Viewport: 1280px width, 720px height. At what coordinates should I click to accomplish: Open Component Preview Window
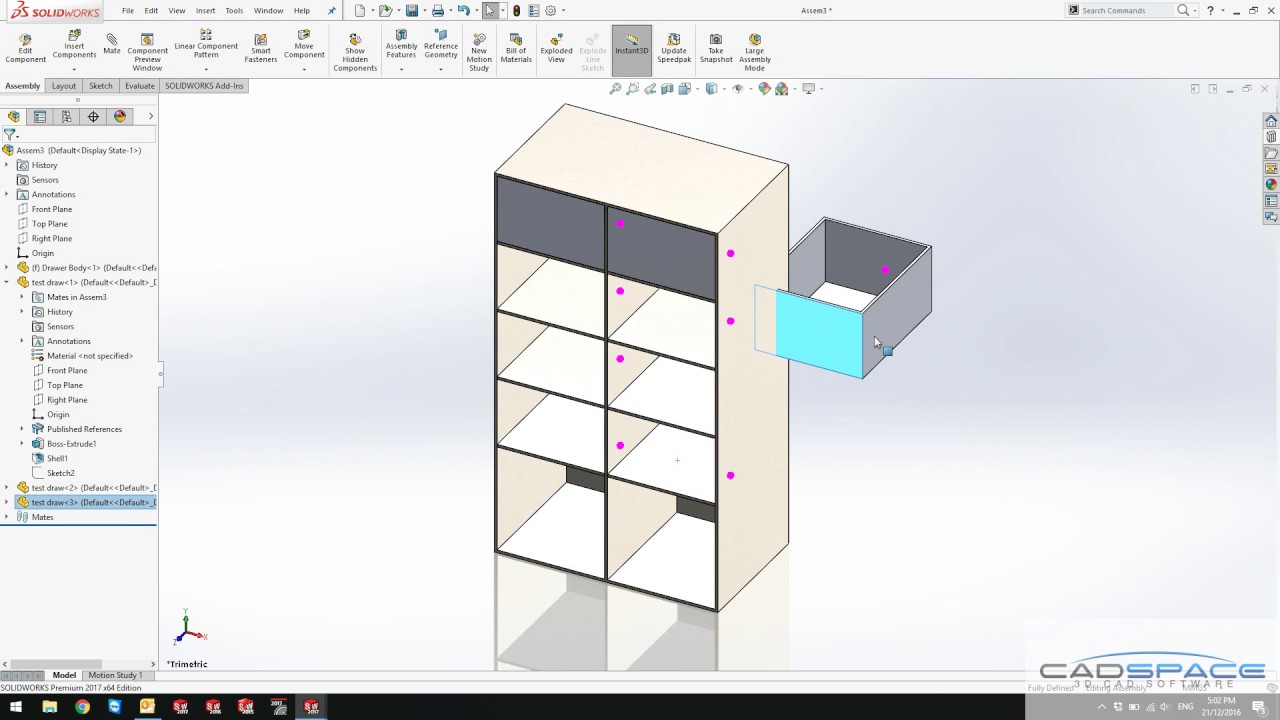pos(147,53)
